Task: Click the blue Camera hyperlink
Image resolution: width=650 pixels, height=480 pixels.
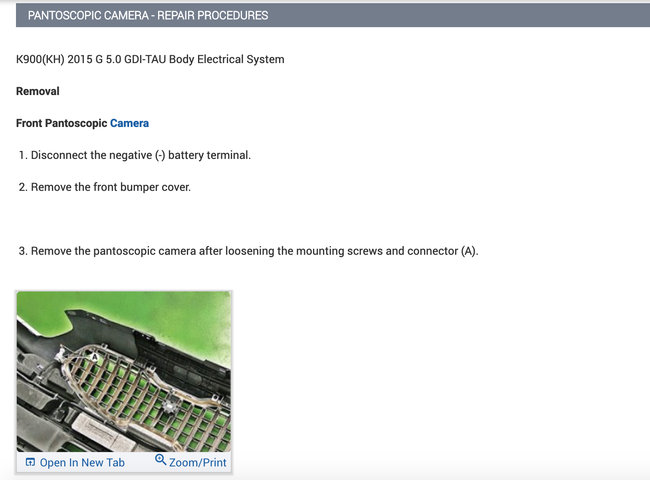Action: [129, 123]
